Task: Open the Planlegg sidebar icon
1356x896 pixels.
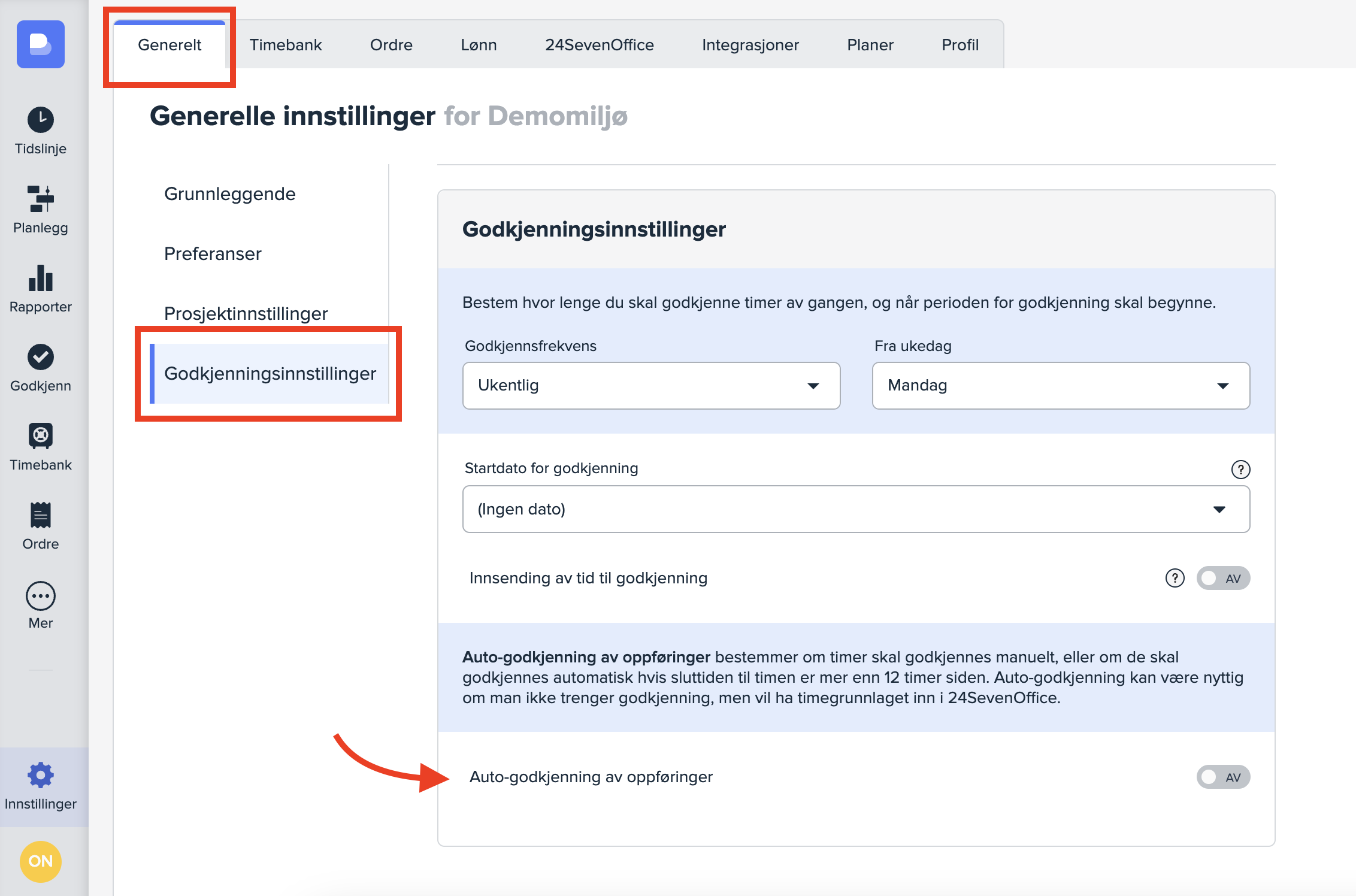Action: (x=40, y=199)
